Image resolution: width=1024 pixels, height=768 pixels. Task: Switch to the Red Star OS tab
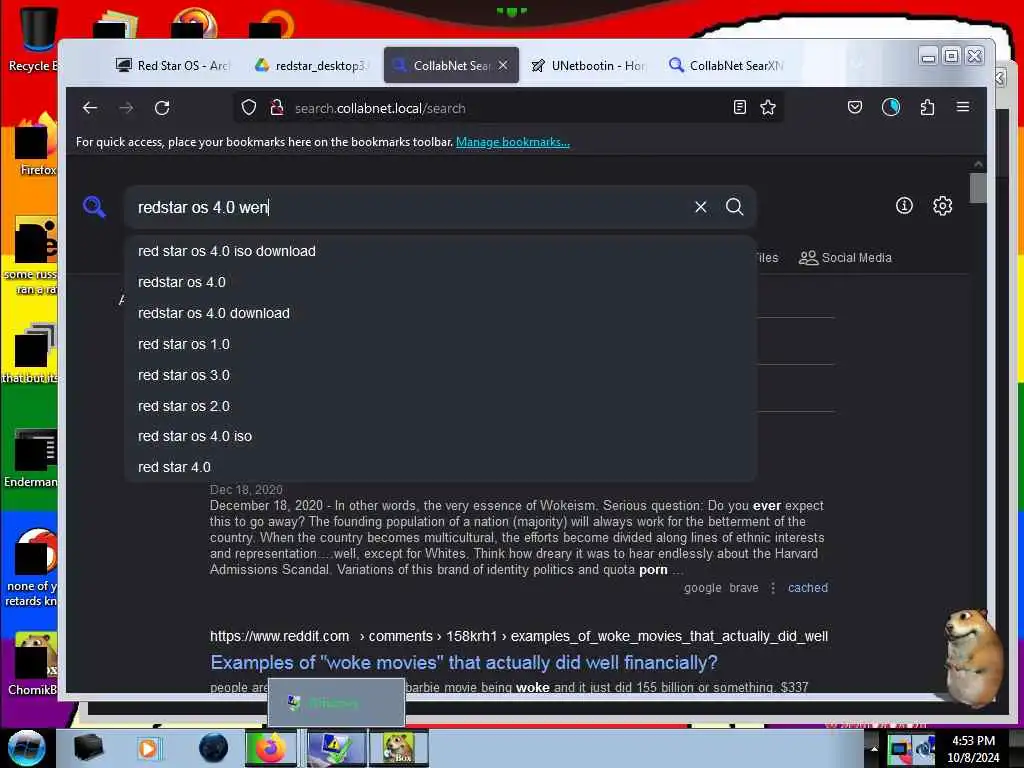click(x=172, y=65)
